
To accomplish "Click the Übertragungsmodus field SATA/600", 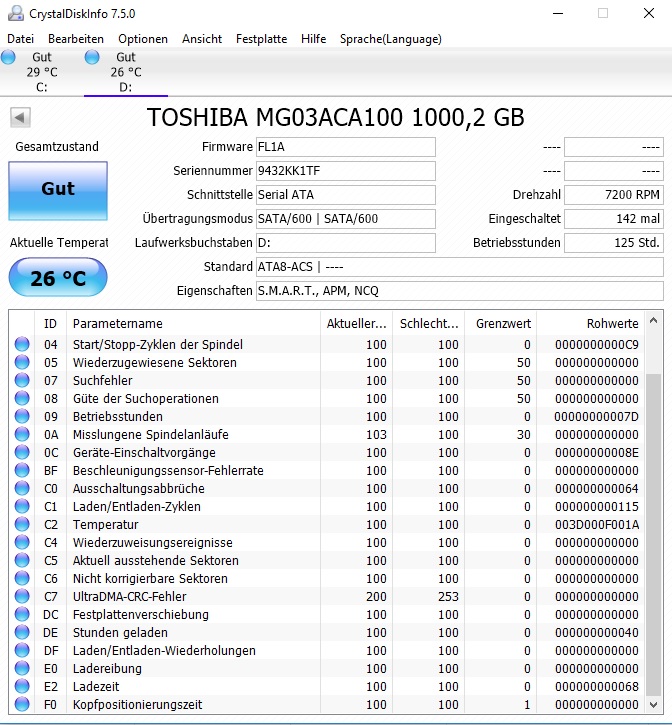I will click(x=345, y=219).
